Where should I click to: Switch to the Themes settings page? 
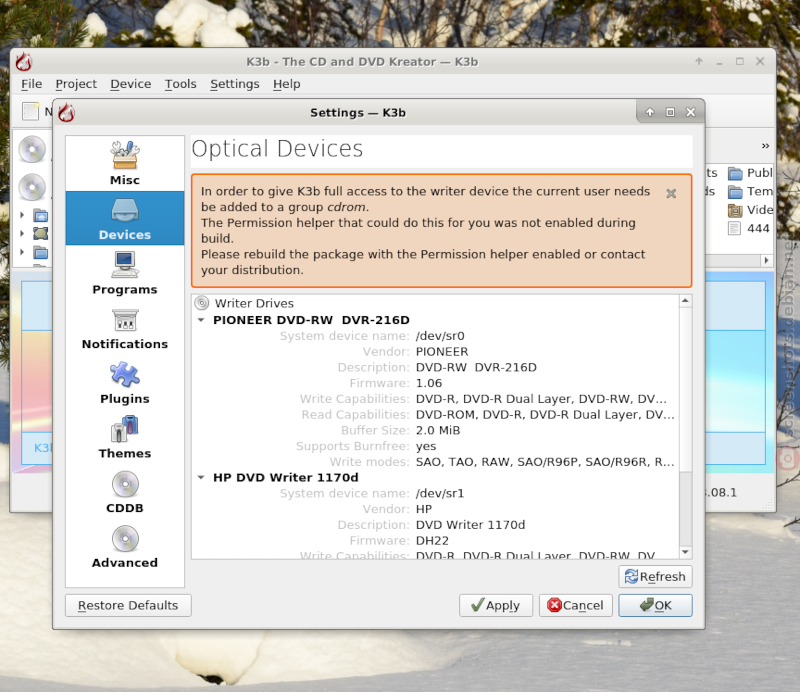point(125,437)
